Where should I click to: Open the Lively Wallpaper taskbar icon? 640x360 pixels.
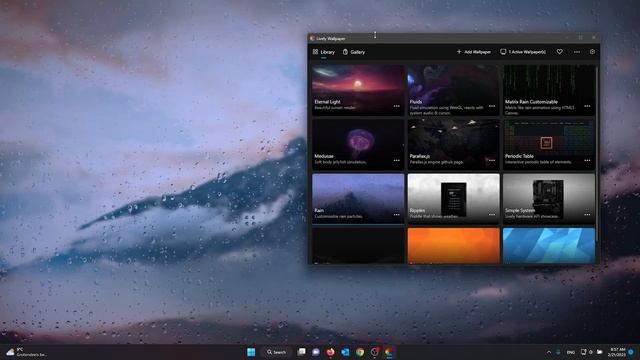(389, 352)
